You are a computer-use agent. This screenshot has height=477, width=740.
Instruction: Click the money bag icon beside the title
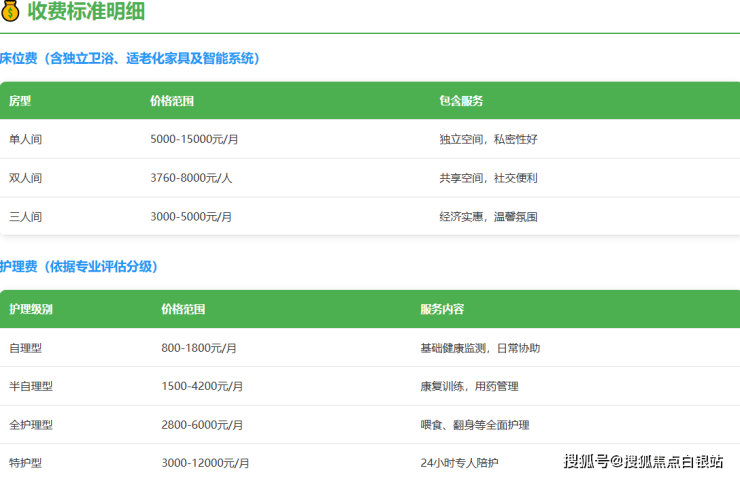point(11,12)
